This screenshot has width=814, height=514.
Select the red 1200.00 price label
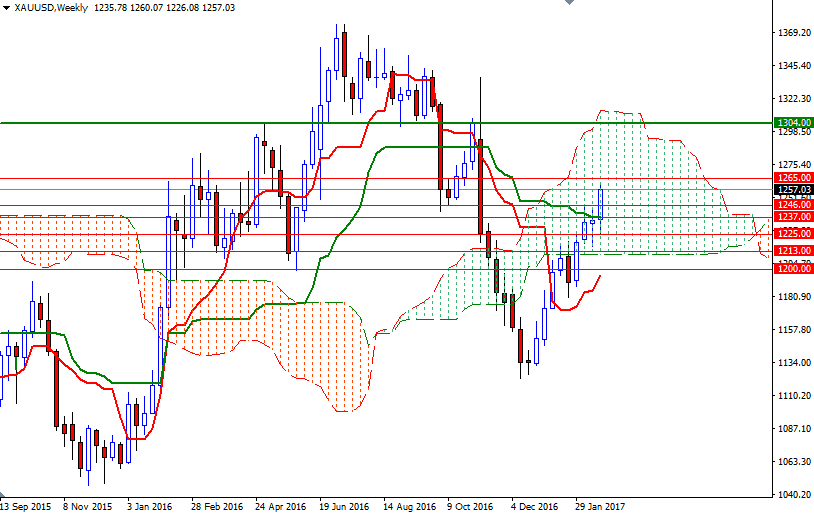[793, 269]
